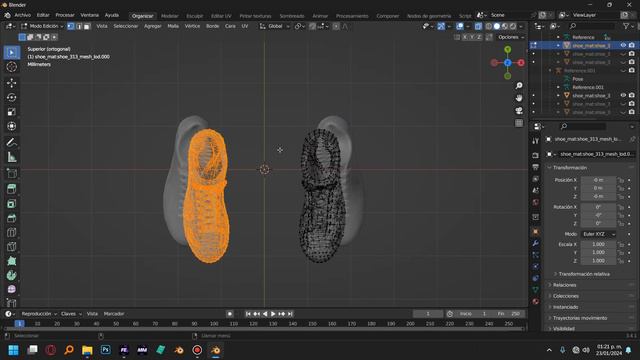Switch orthographic/perspective with grid icon

519,123
